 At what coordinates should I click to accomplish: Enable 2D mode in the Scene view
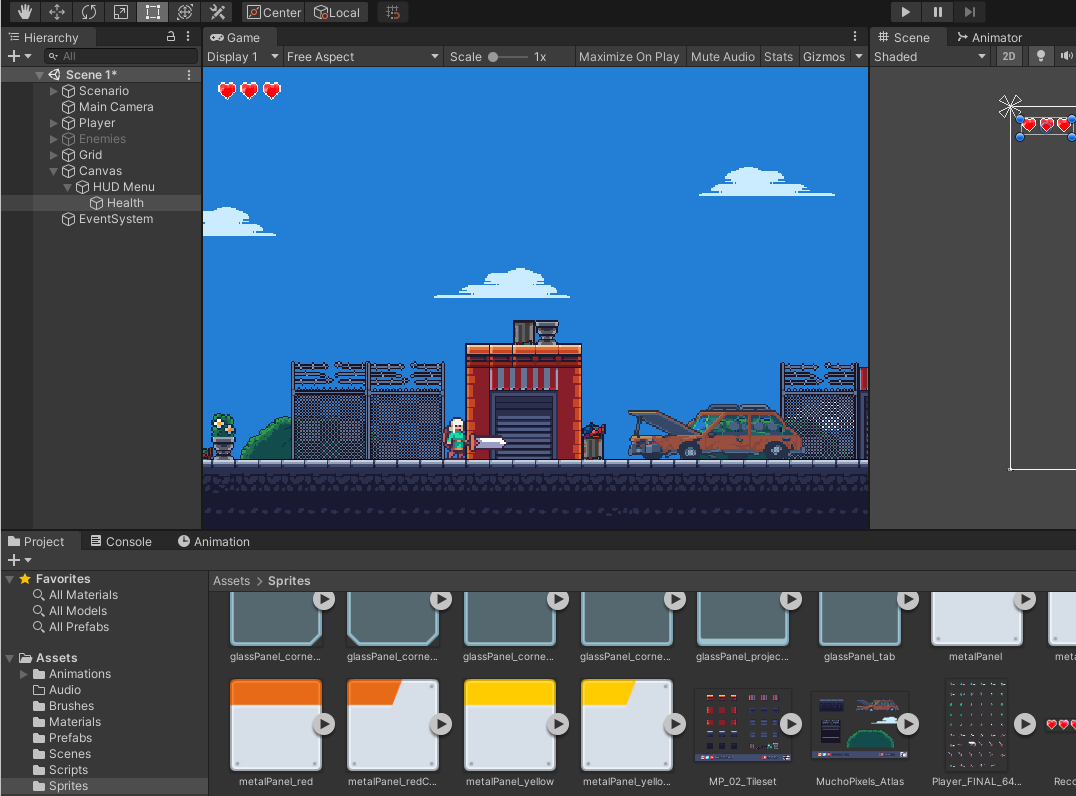point(1008,56)
